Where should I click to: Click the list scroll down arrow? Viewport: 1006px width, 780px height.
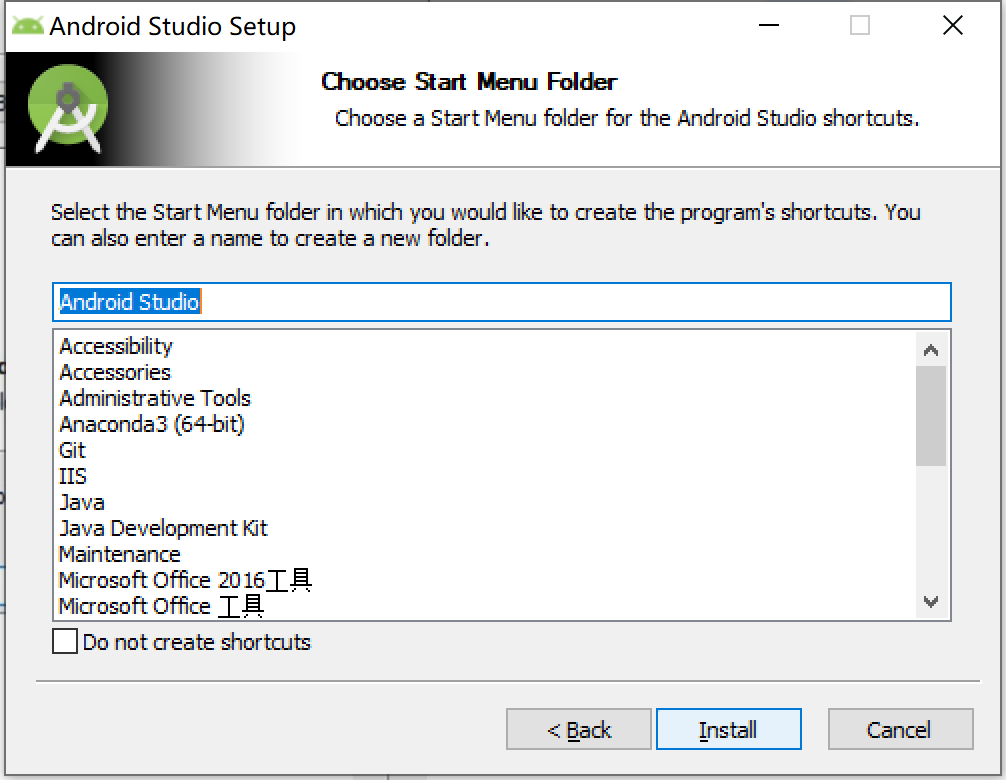[931, 601]
